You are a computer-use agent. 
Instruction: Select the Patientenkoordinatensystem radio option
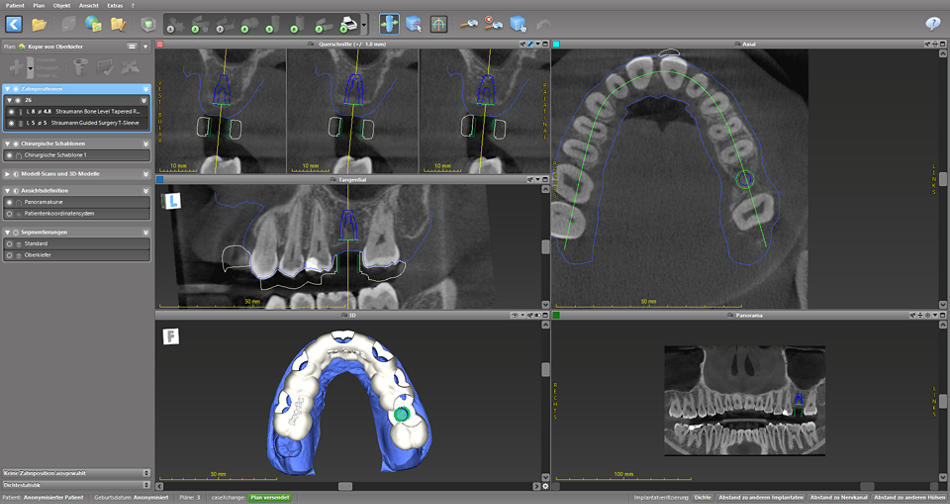coord(9,213)
